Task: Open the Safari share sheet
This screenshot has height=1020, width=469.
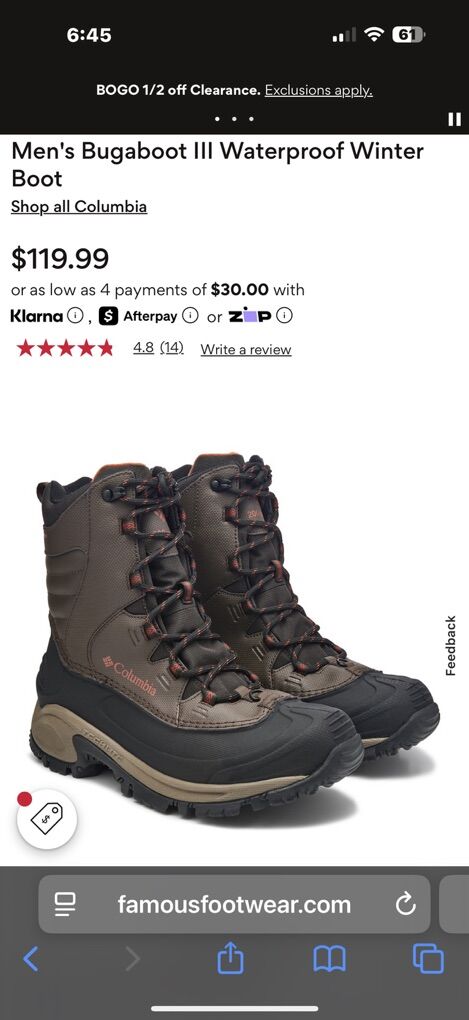Action: (230, 958)
